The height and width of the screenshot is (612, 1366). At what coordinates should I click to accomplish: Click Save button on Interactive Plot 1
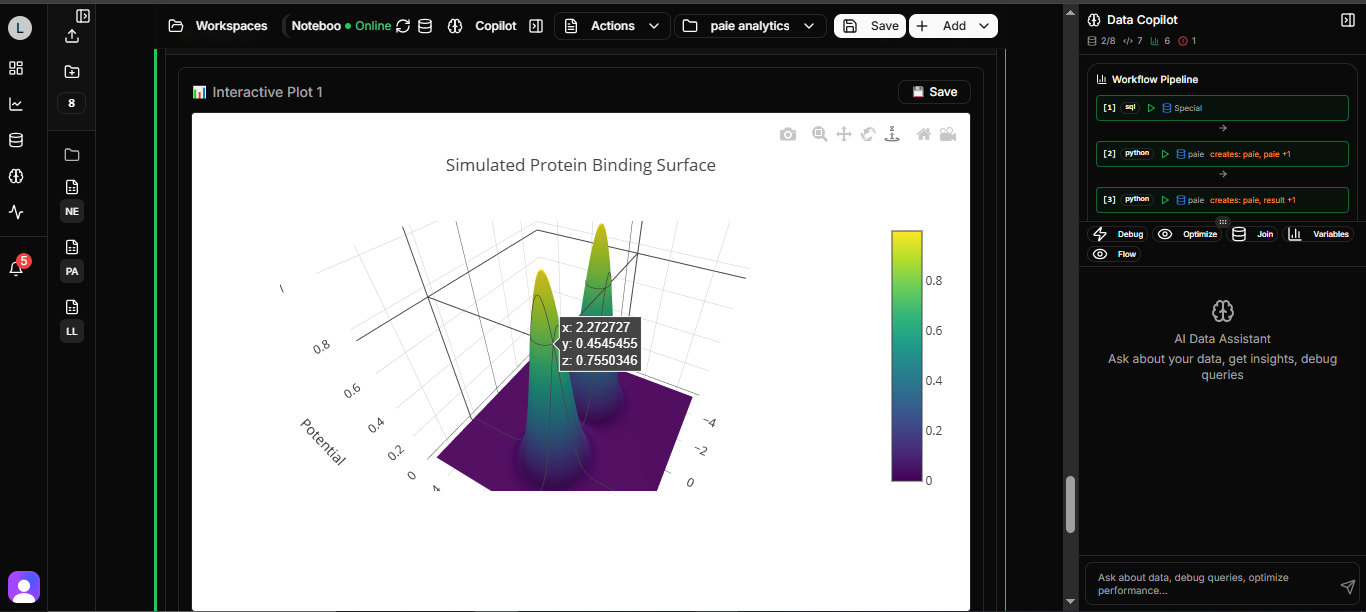coord(934,92)
